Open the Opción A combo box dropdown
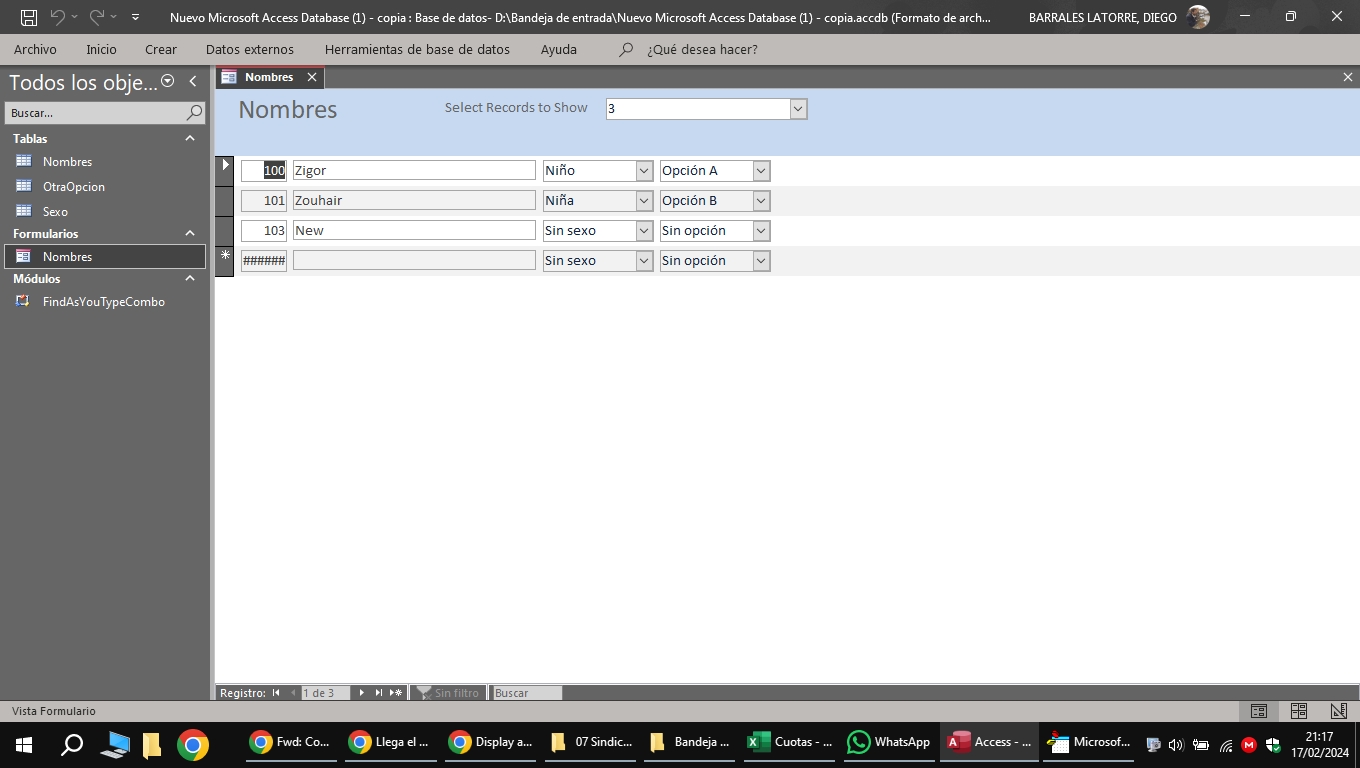 click(761, 171)
